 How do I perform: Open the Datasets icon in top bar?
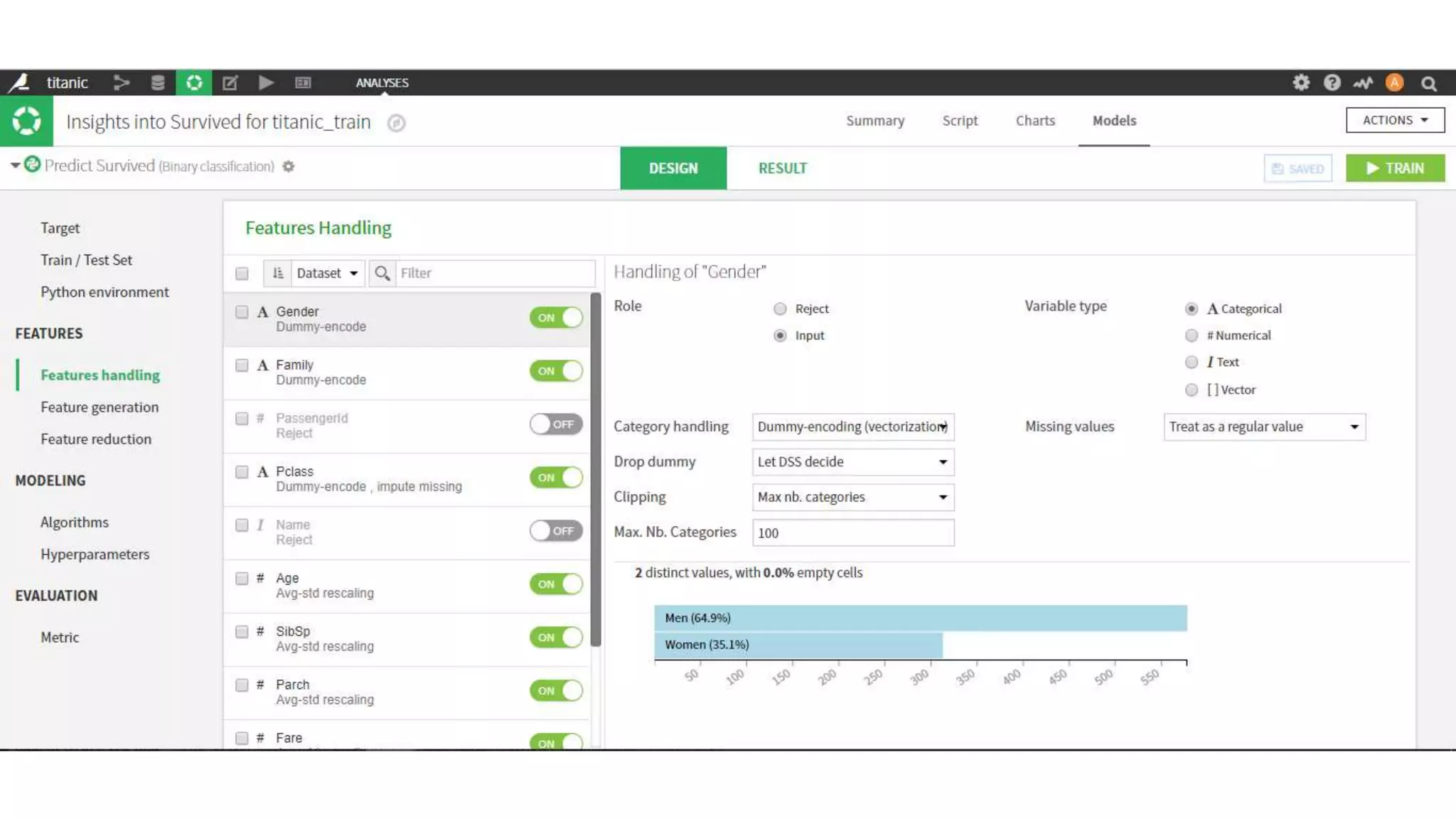pyautogui.click(x=158, y=82)
